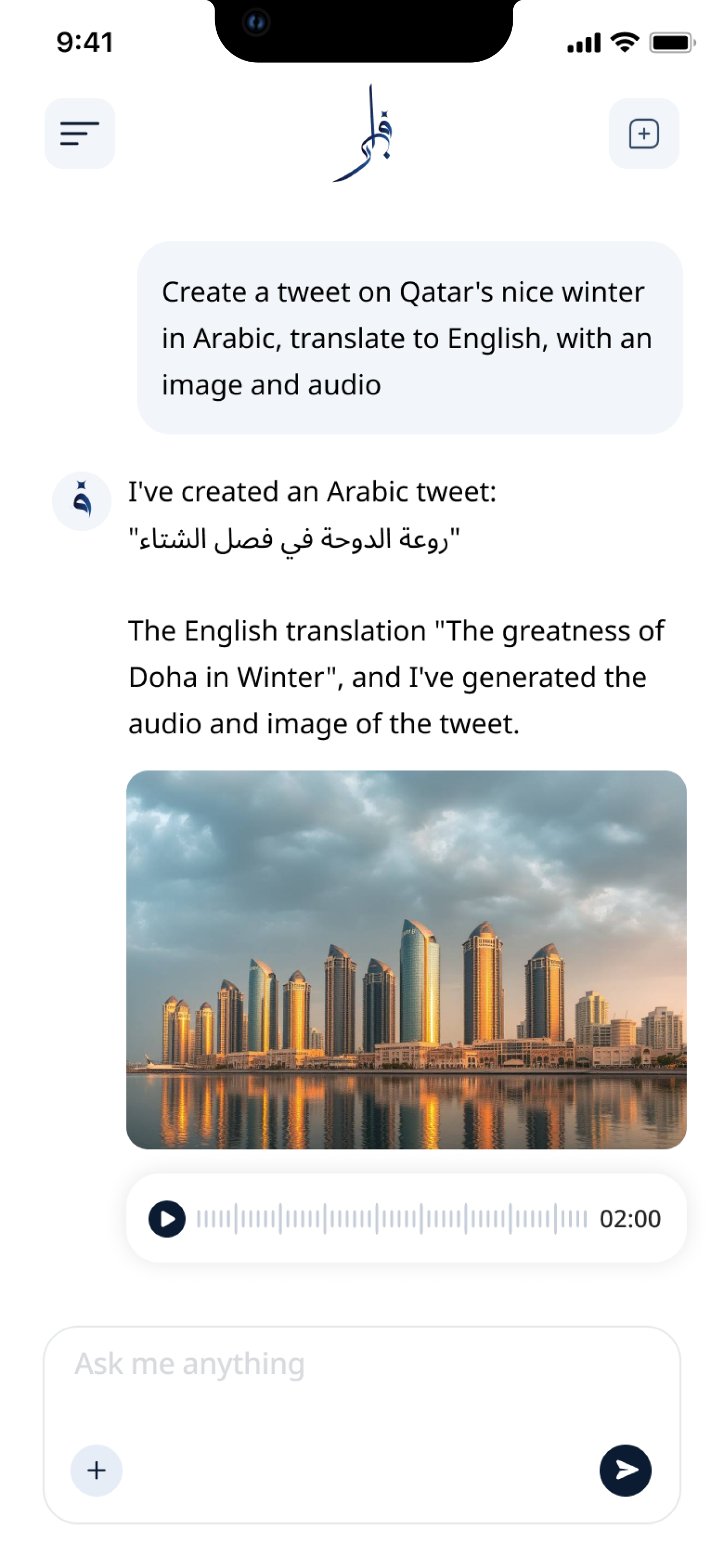Tap the Wi-Fi status icon

(624, 42)
